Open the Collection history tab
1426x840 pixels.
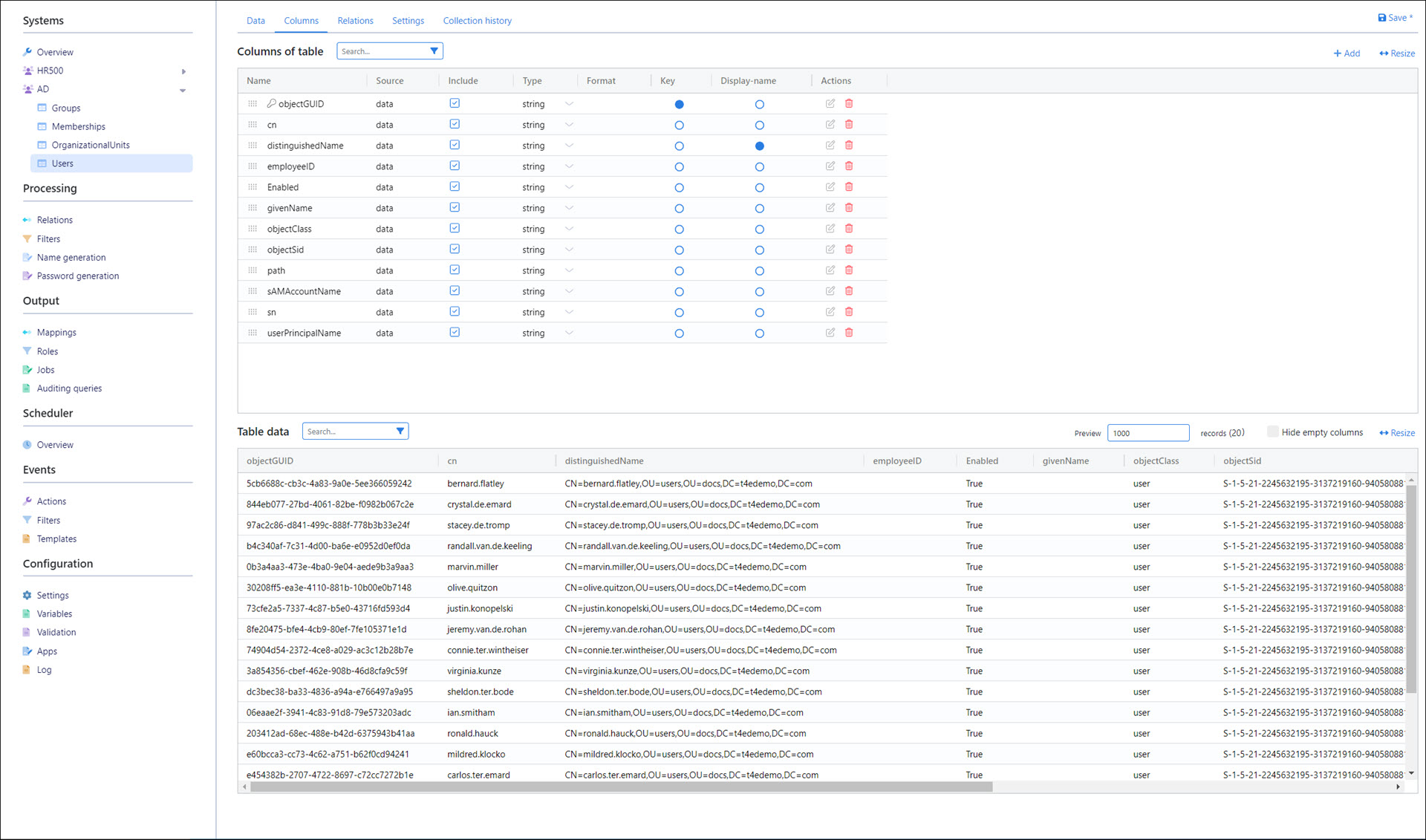[477, 21]
